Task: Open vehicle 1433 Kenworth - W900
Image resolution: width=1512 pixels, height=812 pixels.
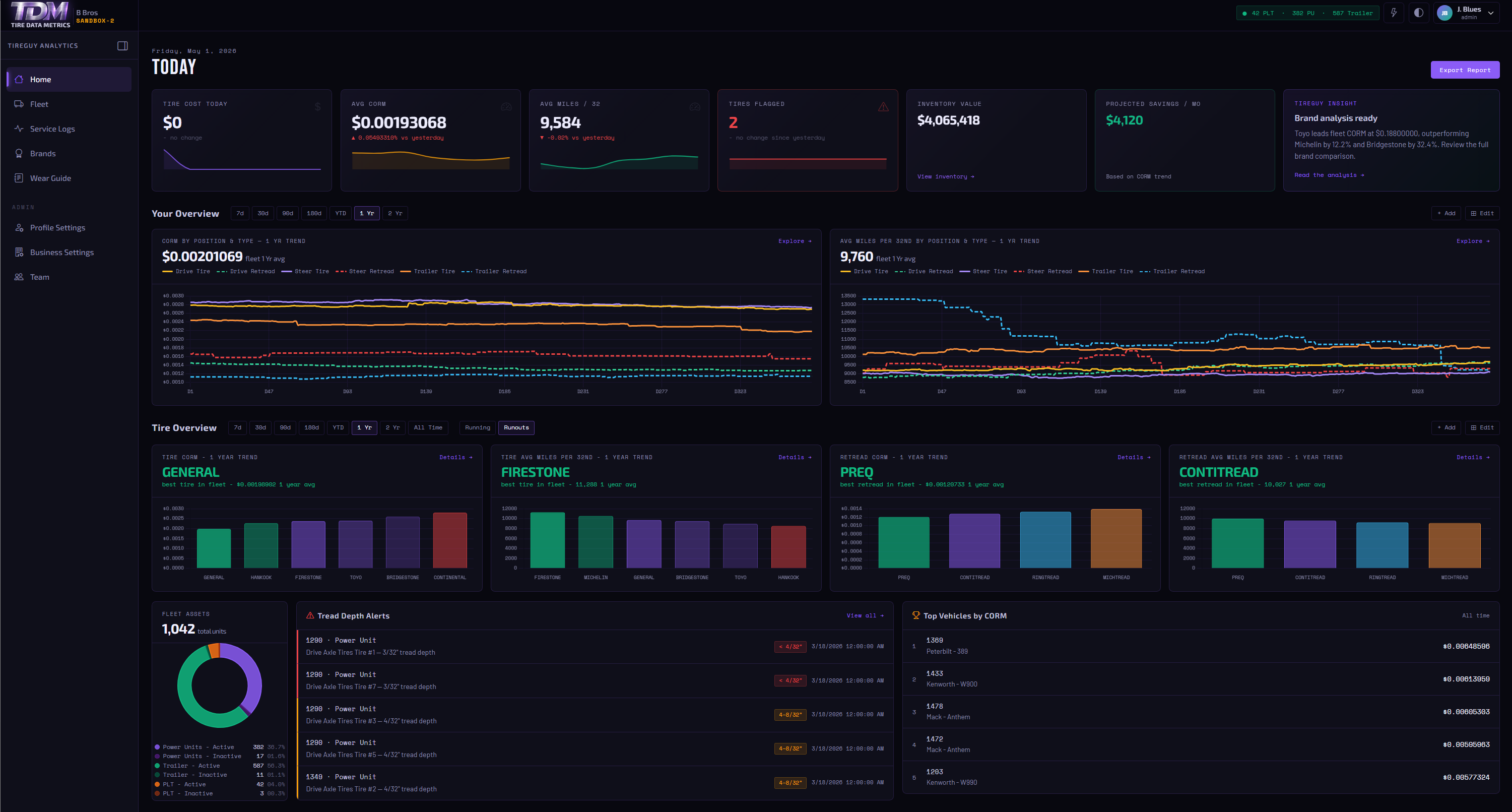Action: click(1200, 679)
